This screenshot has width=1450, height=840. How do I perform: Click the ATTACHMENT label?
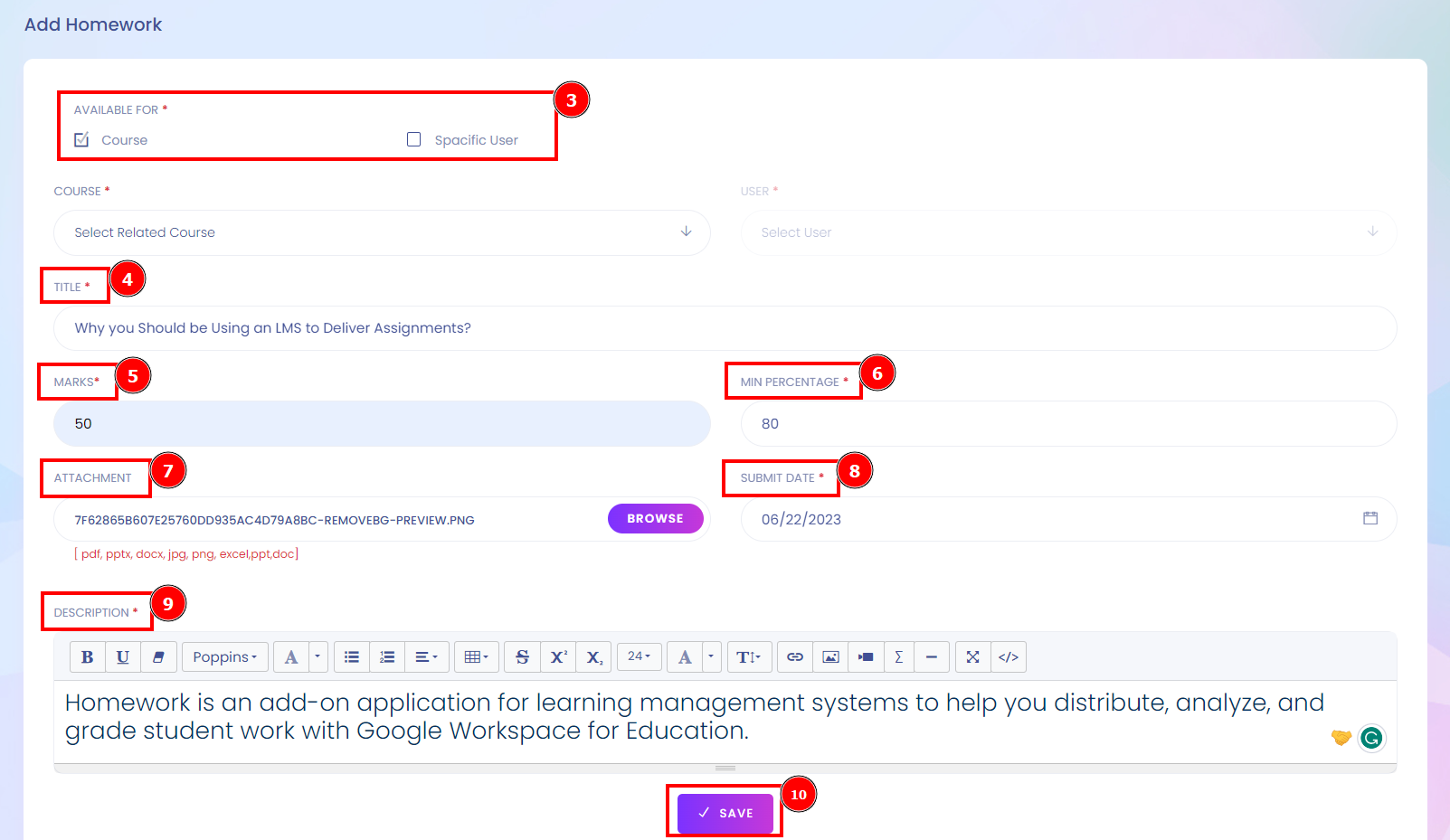pyautogui.click(x=92, y=478)
